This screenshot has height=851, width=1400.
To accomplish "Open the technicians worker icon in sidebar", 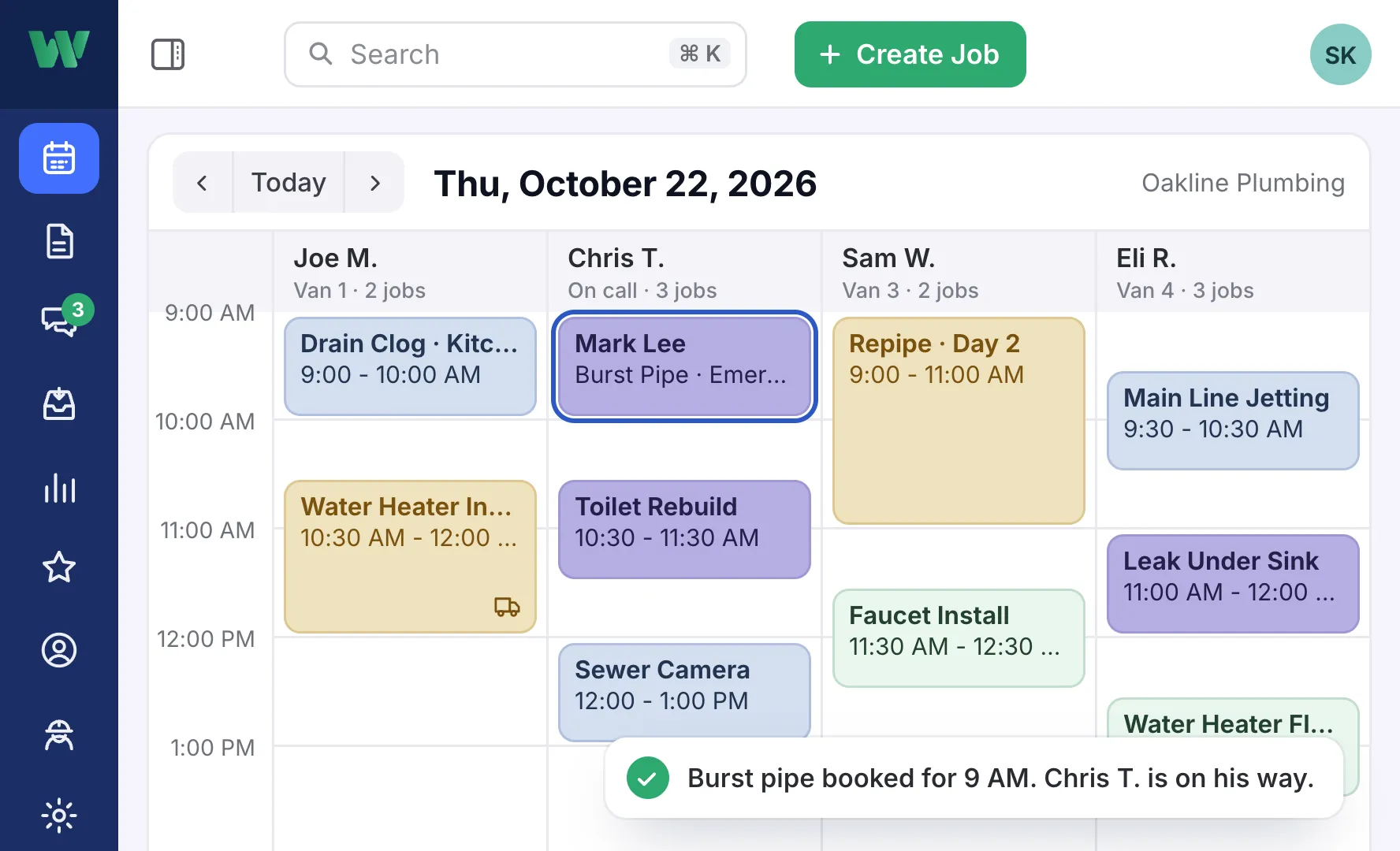I will [x=59, y=734].
